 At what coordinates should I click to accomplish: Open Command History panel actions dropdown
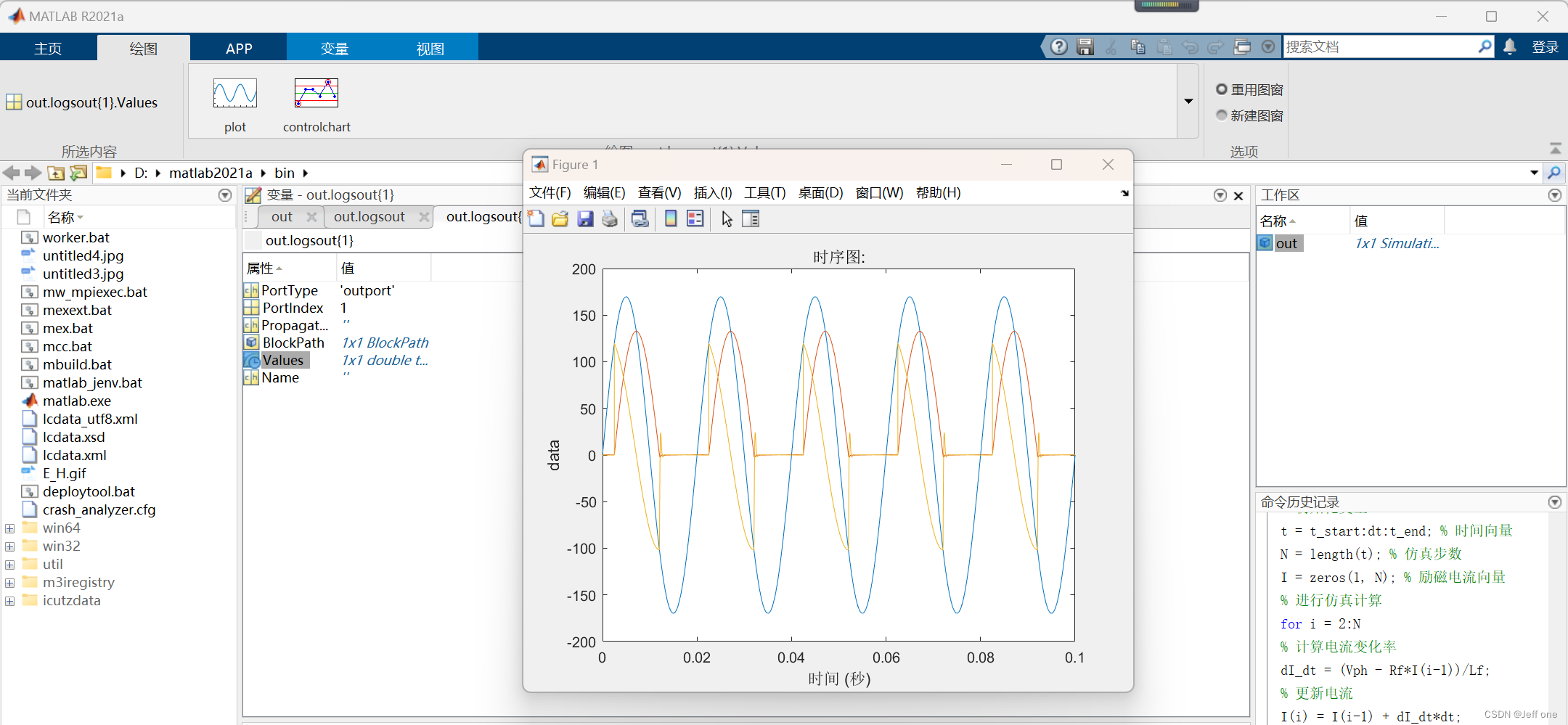(1555, 502)
